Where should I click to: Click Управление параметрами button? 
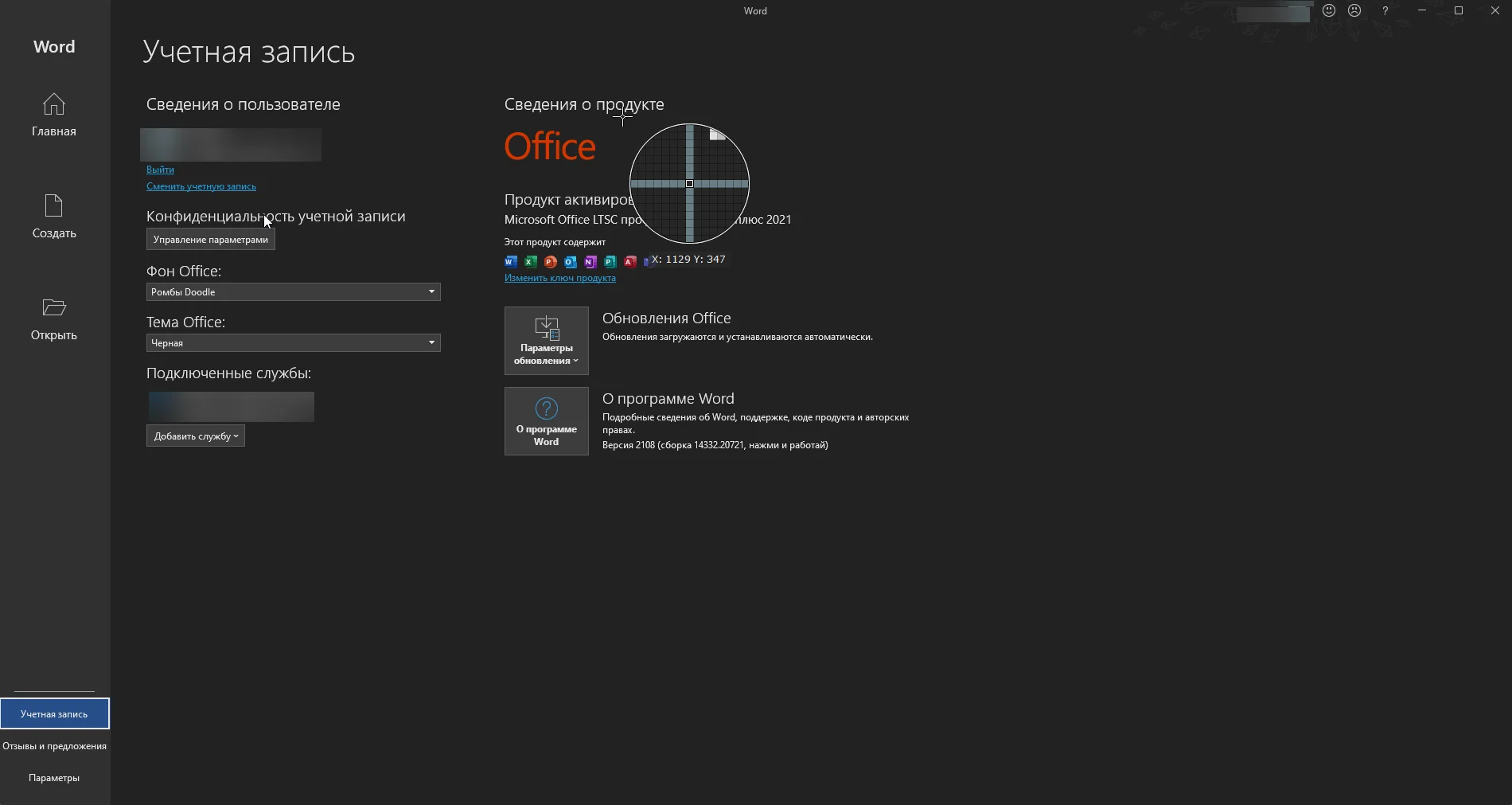[x=211, y=240]
